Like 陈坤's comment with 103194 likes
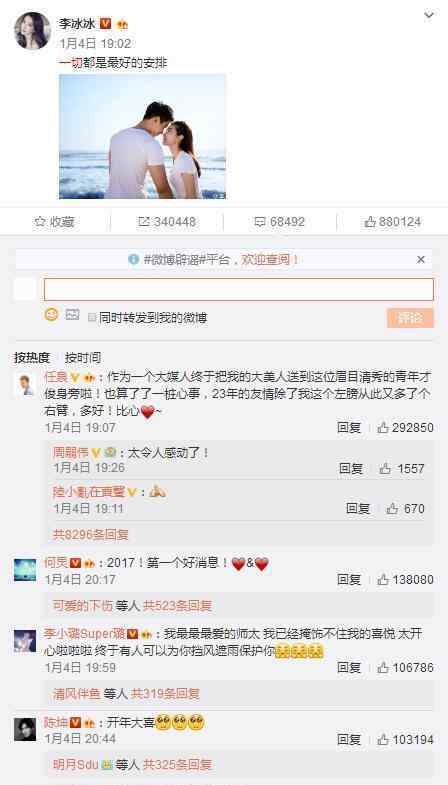Image resolution: width=448 pixels, height=785 pixels. [x=405, y=739]
